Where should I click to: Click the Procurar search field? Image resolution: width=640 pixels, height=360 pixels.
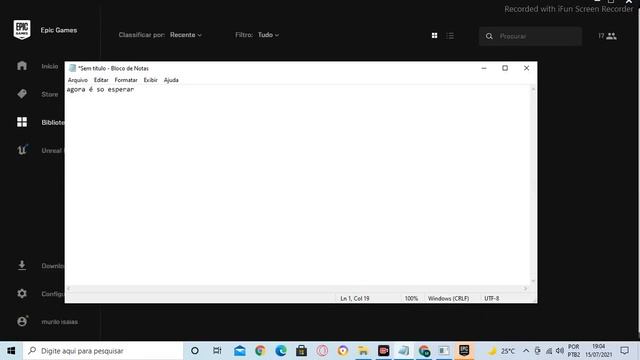pos(530,36)
